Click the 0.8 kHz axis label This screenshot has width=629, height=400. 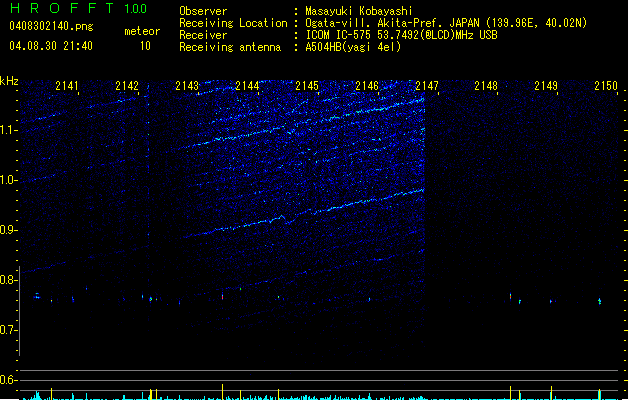point(9,280)
